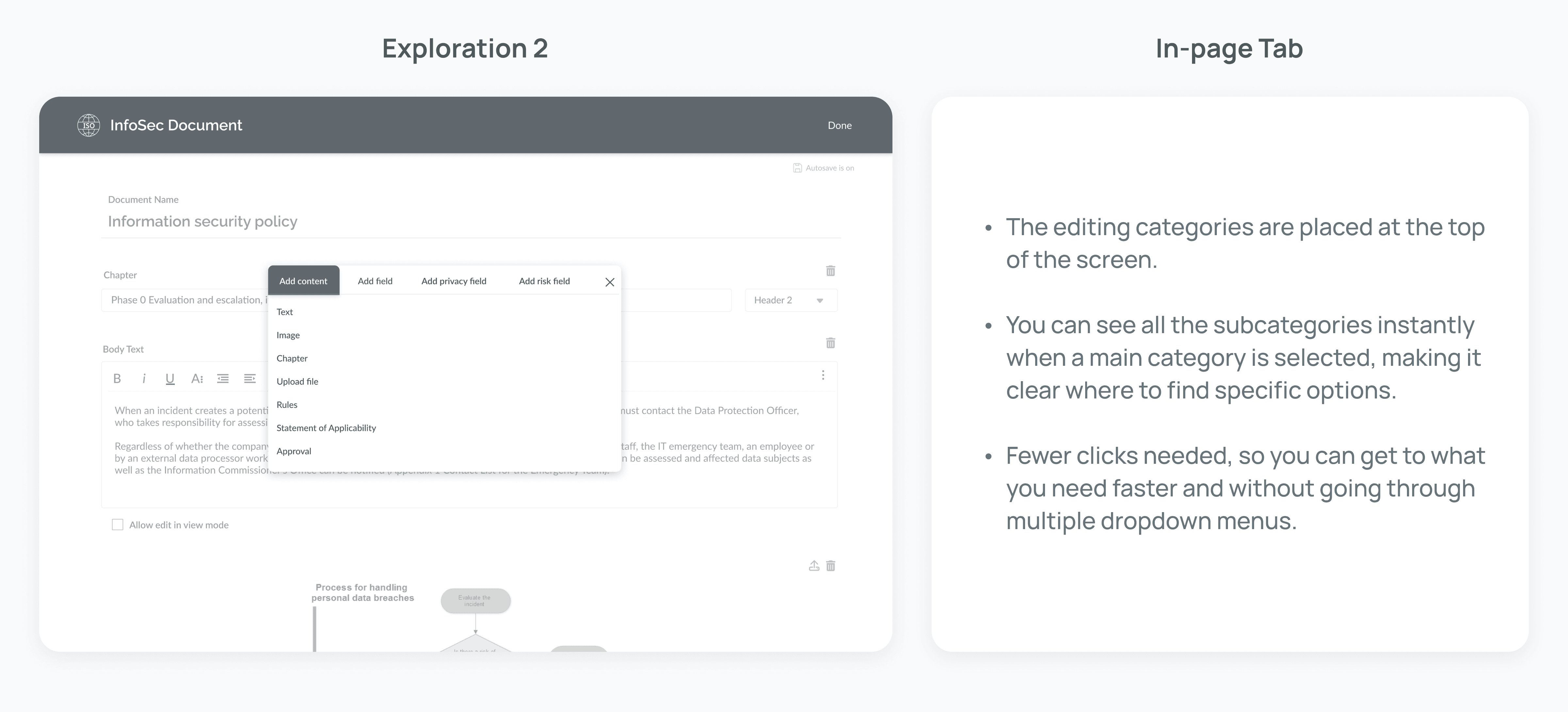Screen dimensions: 1568x712
Task: Delete the Body Text section
Action: tap(830, 343)
